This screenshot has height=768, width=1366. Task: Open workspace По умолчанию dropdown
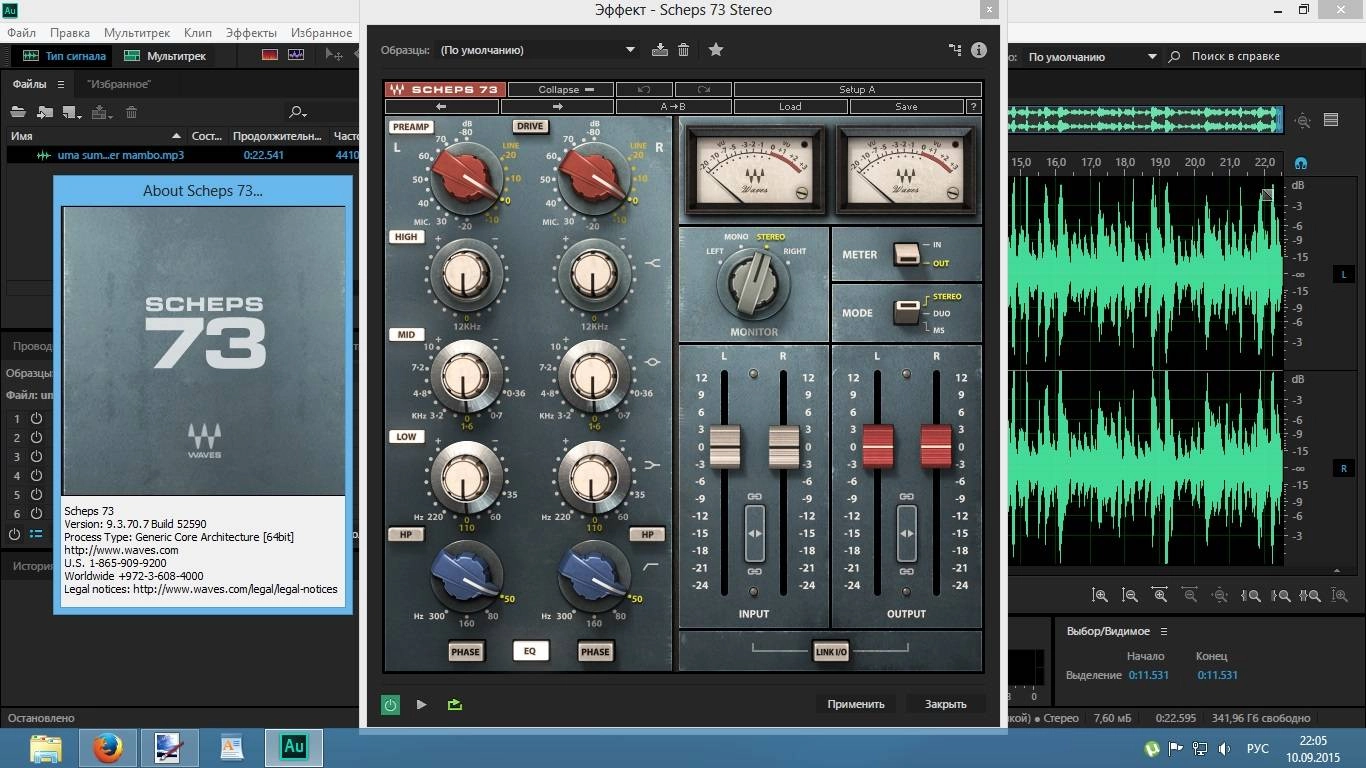1092,57
